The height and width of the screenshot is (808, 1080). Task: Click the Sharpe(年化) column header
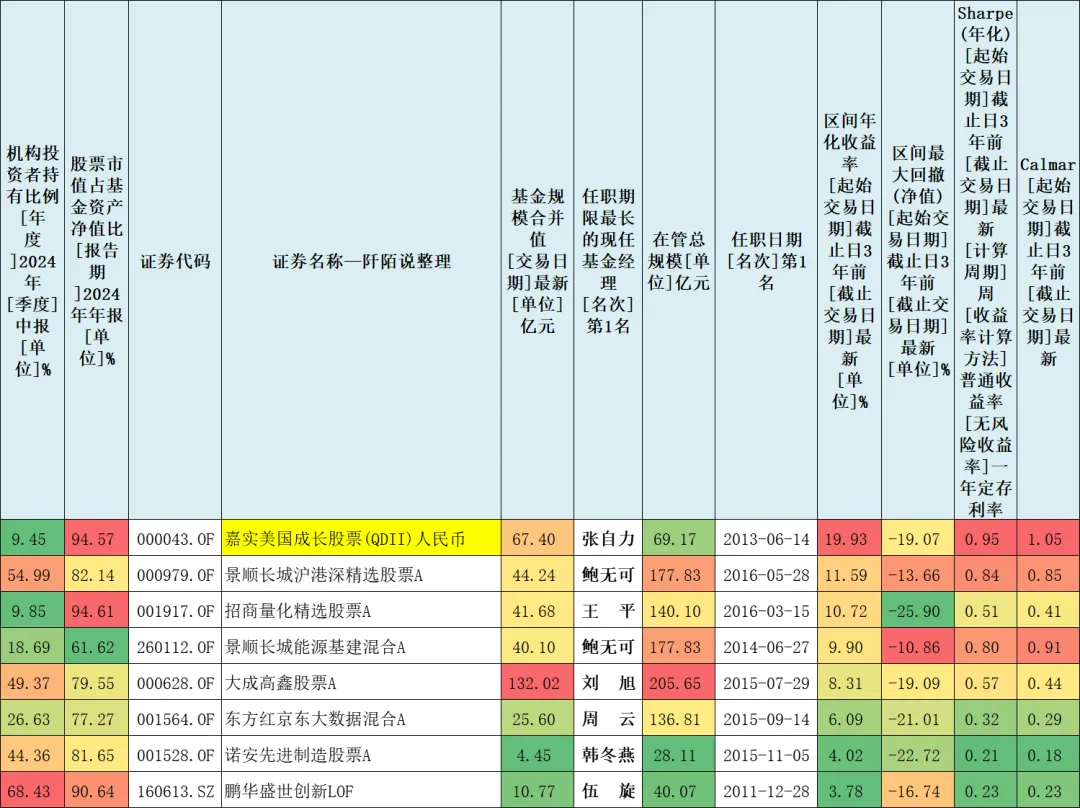[x=986, y=261]
